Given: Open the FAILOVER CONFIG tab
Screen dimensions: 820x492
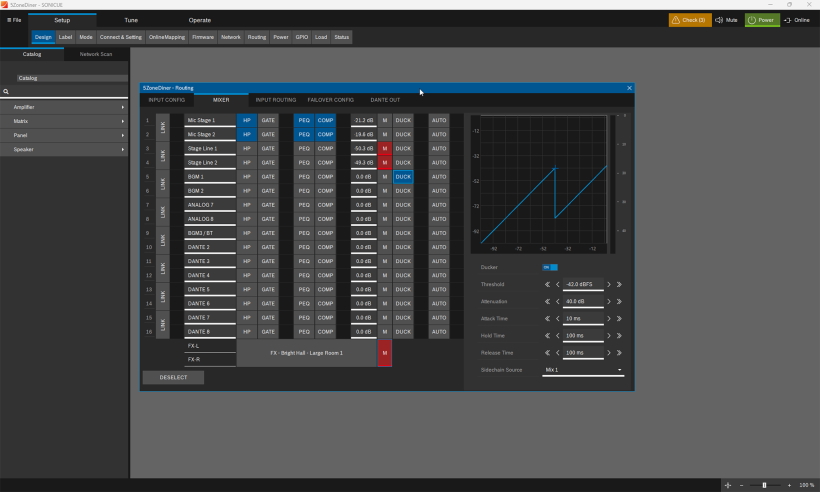Looking at the screenshot, I should tap(331, 100).
